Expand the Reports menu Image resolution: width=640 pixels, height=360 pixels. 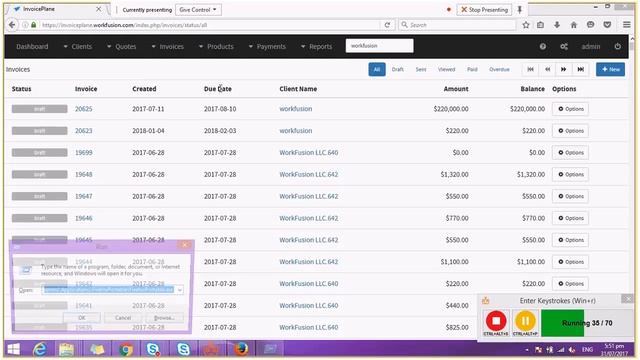tap(317, 47)
